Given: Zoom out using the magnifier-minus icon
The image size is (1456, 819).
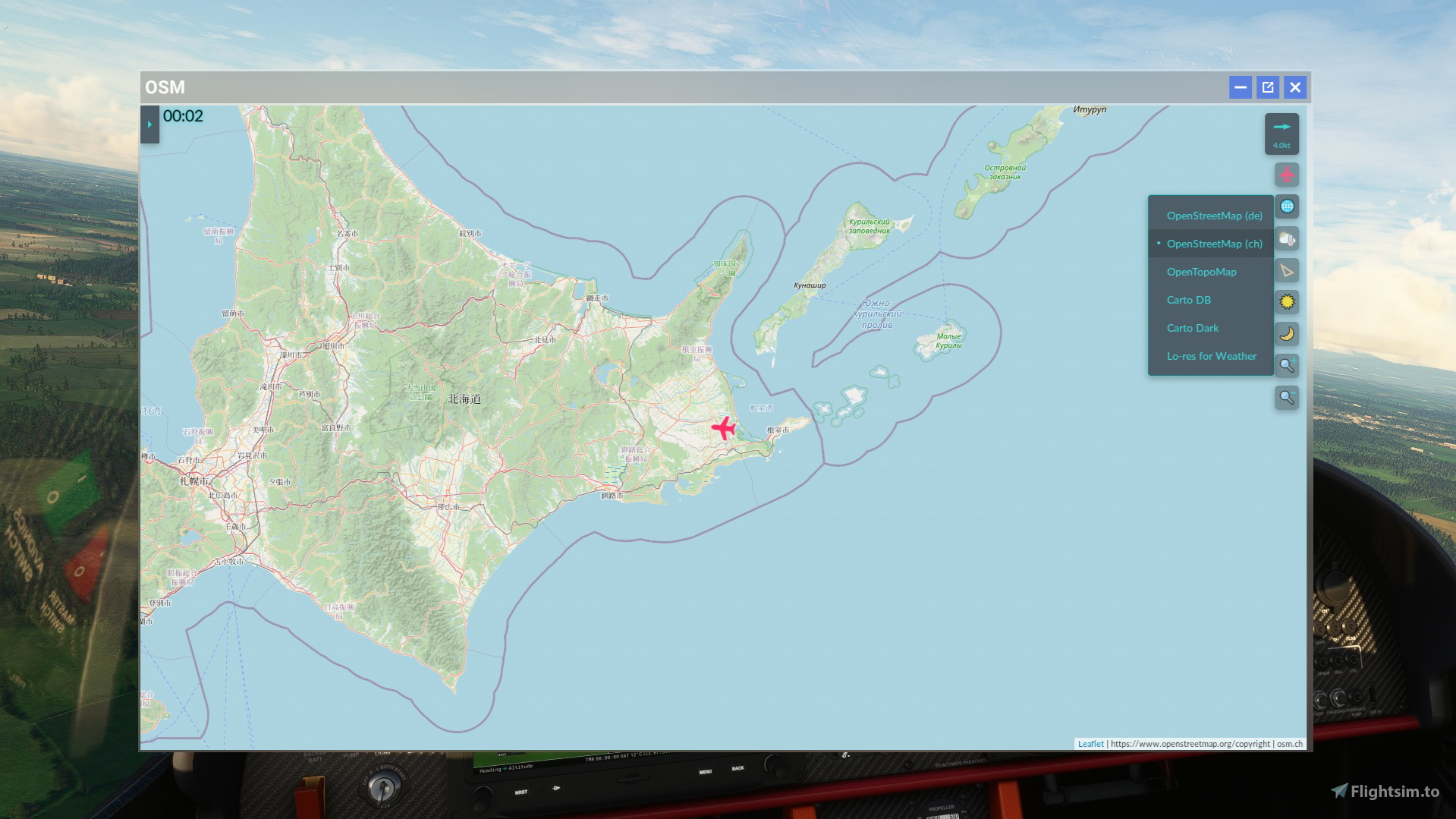Looking at the screenshot, I should (x=1288, y=397).
